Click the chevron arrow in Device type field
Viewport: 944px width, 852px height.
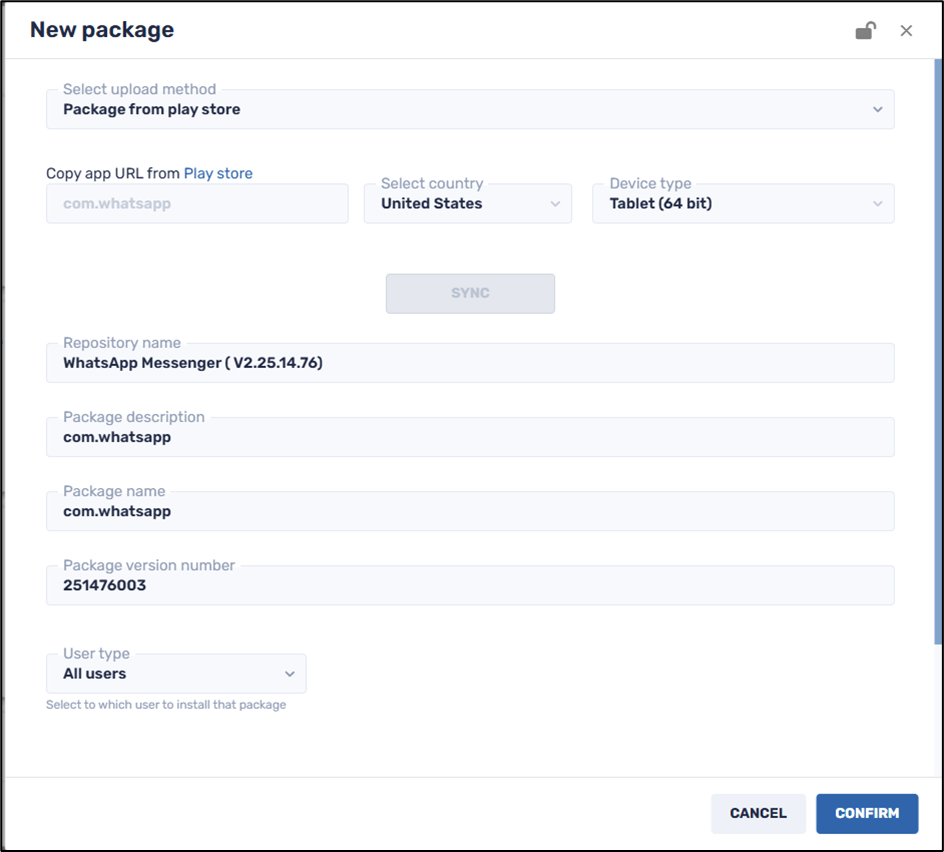877,204
